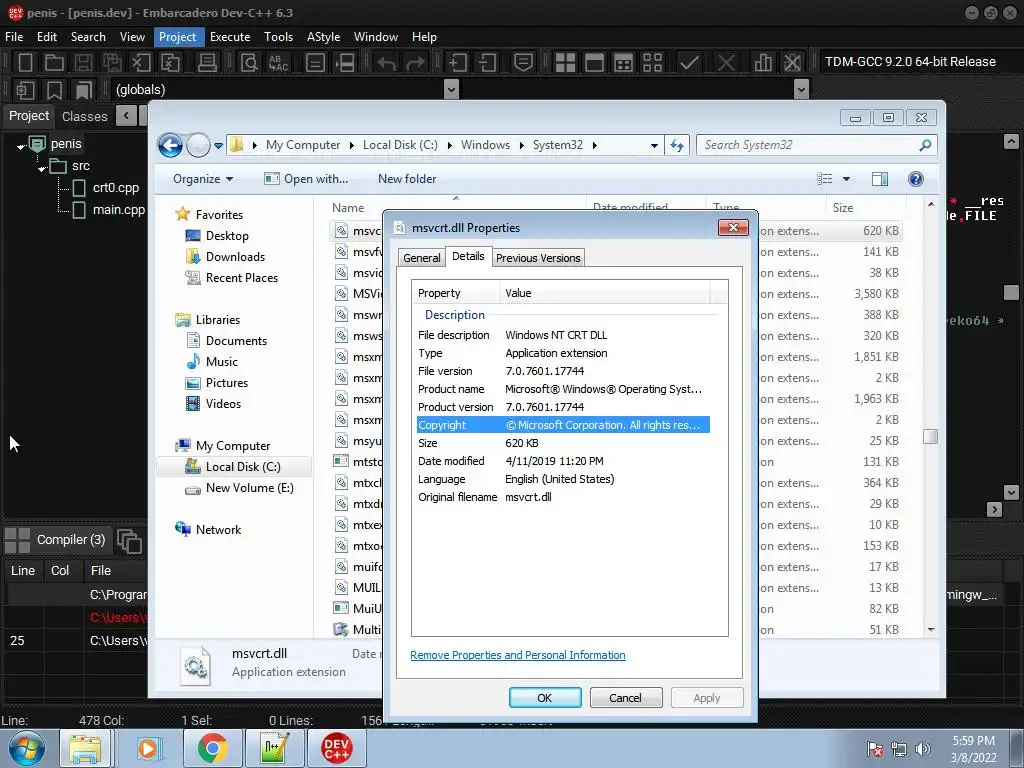
Task: Select the Compiler (3) tab
Action: tap(56, 540)
